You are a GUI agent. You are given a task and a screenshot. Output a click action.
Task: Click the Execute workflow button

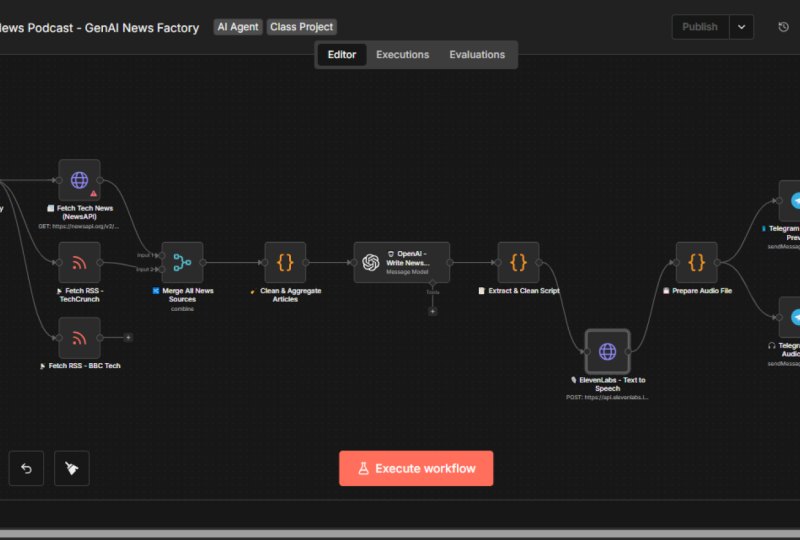416,468
